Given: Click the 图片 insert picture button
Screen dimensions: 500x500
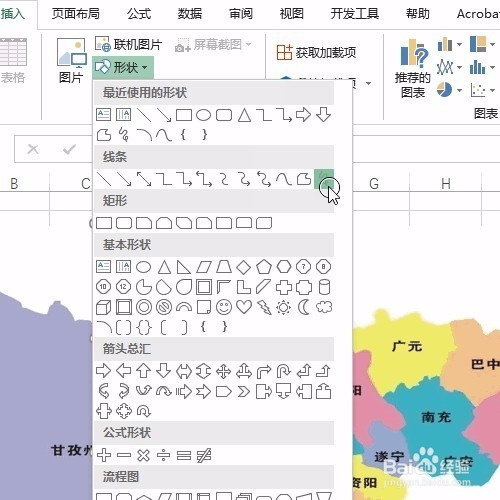Looking at the screenshot, I should tap(71, 60).
